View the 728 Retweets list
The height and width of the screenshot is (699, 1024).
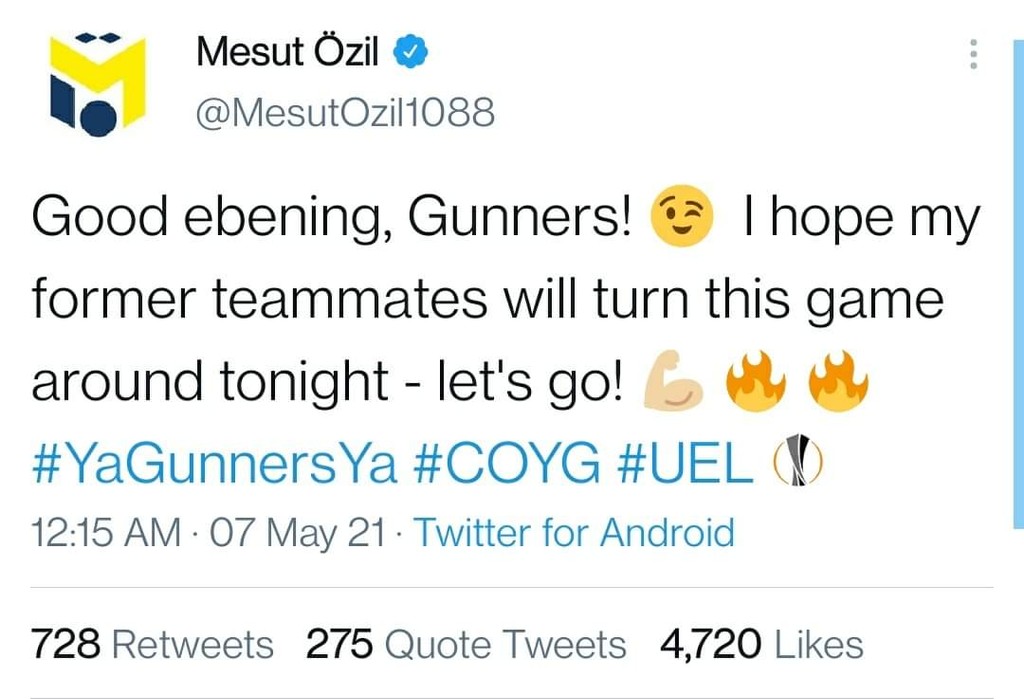[x=153, y=644]
